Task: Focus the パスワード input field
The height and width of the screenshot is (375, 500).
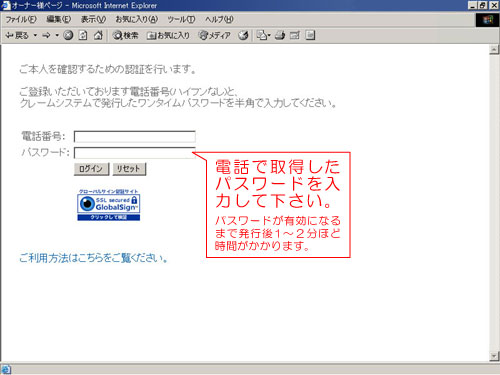Action: (135, 153)
